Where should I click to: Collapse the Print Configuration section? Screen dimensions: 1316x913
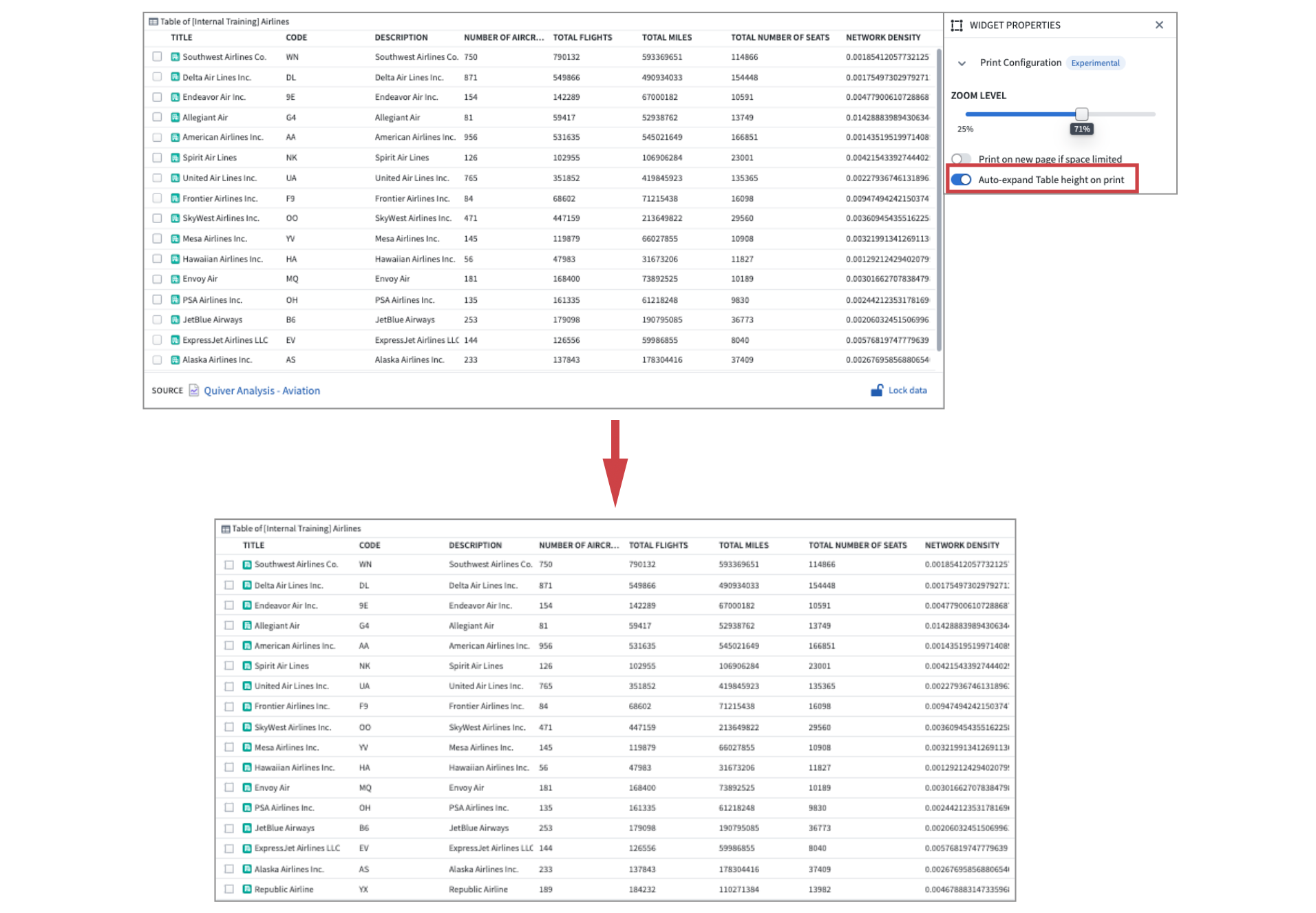962,63
